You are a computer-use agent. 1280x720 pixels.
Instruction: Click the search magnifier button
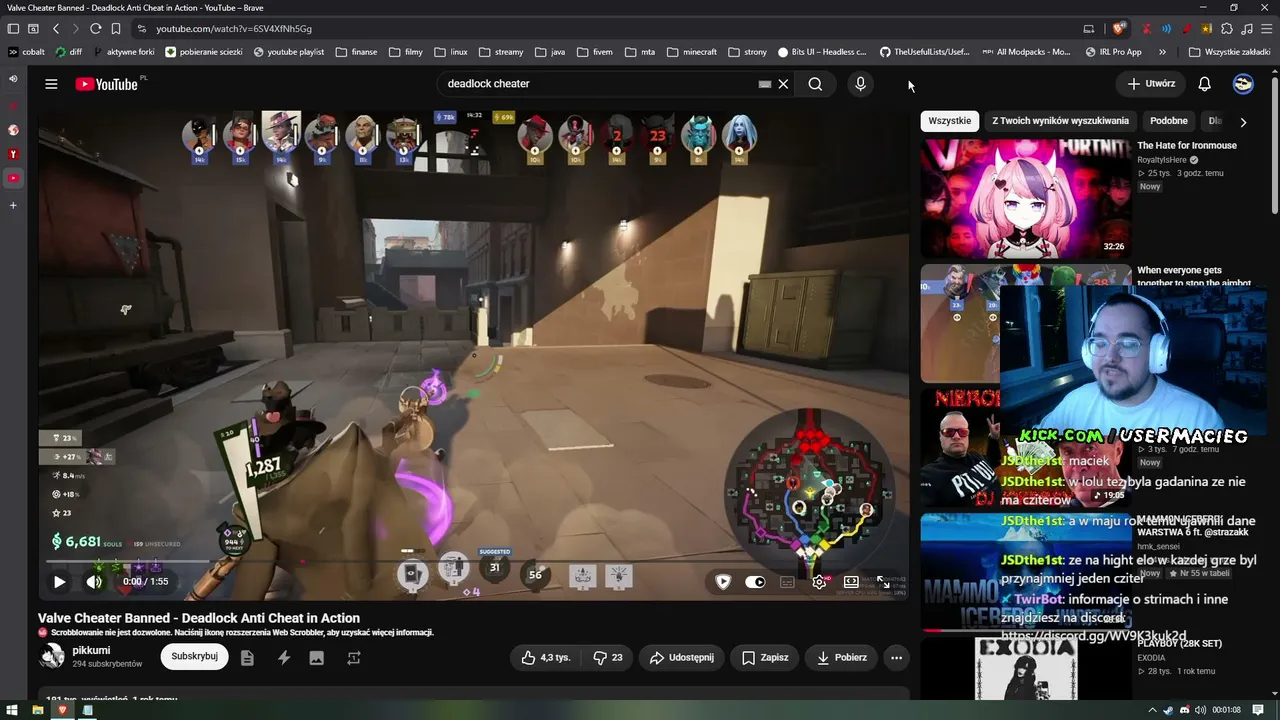(x=815, y=84)
